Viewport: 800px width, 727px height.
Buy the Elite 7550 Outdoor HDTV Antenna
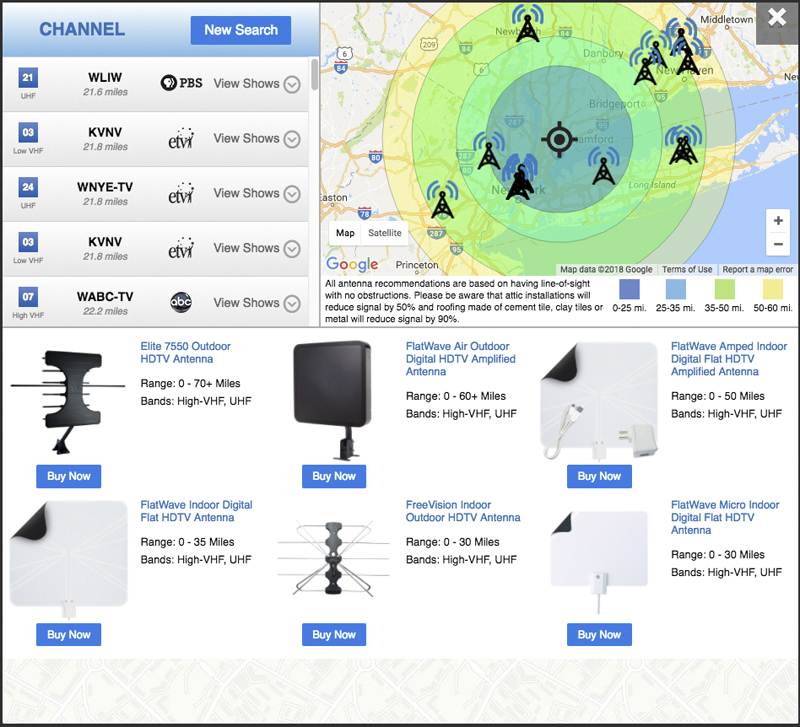click(x=68, y=476)
